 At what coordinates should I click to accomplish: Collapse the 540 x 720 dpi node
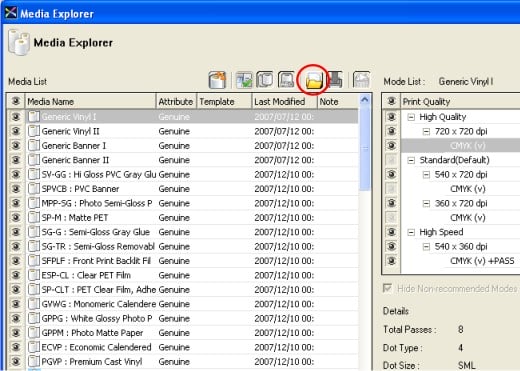click(426, 175)
